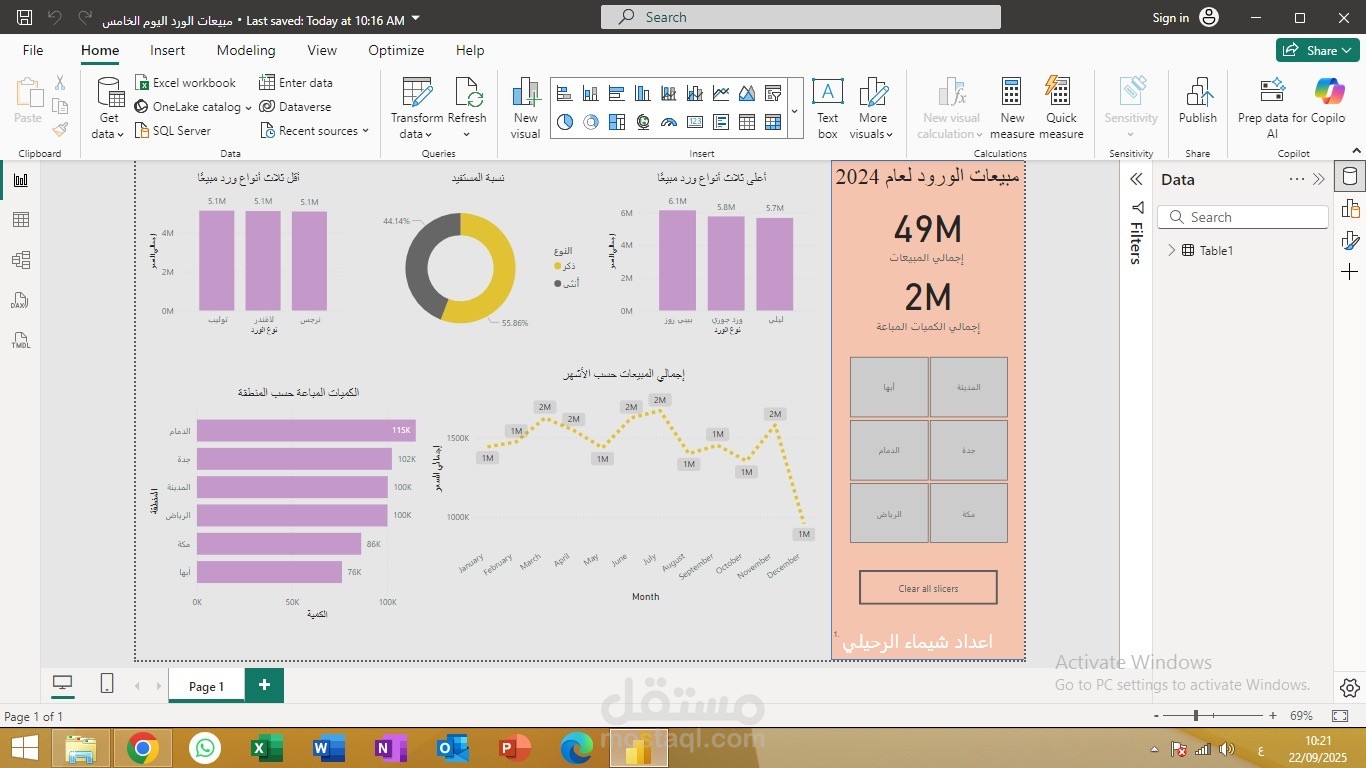
Task: Open TMDL view in left sidebar
Action: pyautogui.click(x=20, y=340)
